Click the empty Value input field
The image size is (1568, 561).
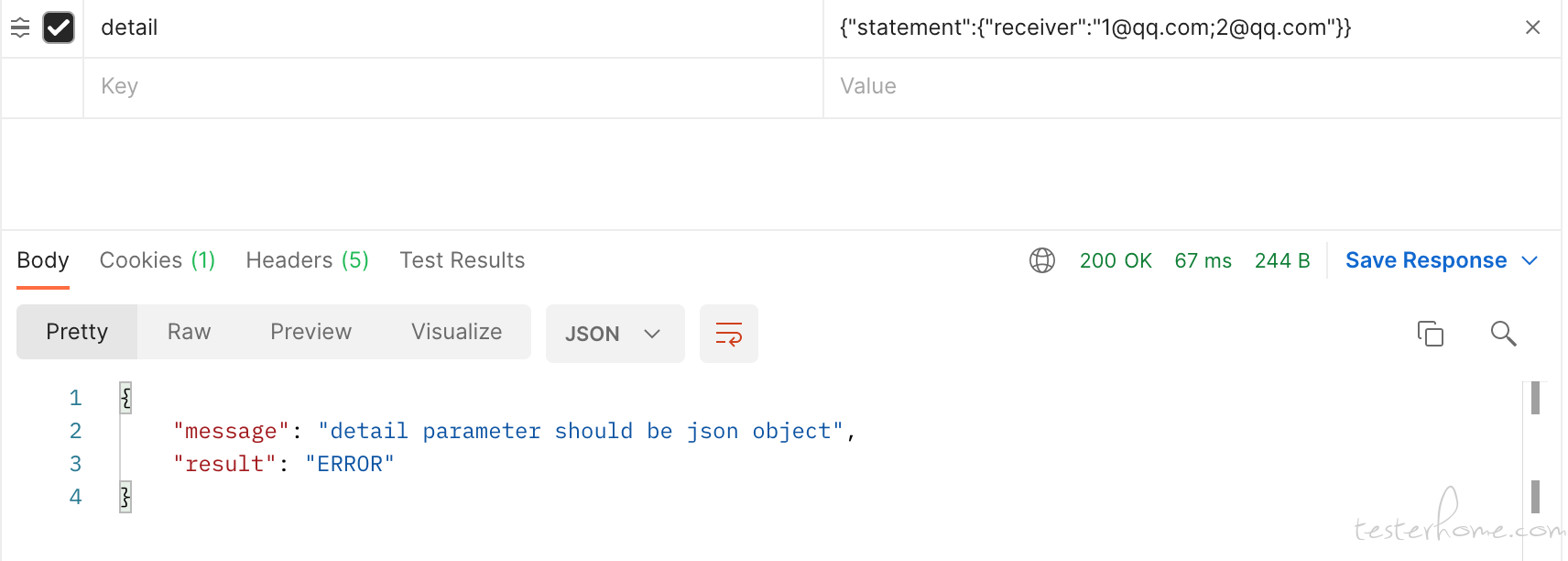click(x=1192, y=86)
